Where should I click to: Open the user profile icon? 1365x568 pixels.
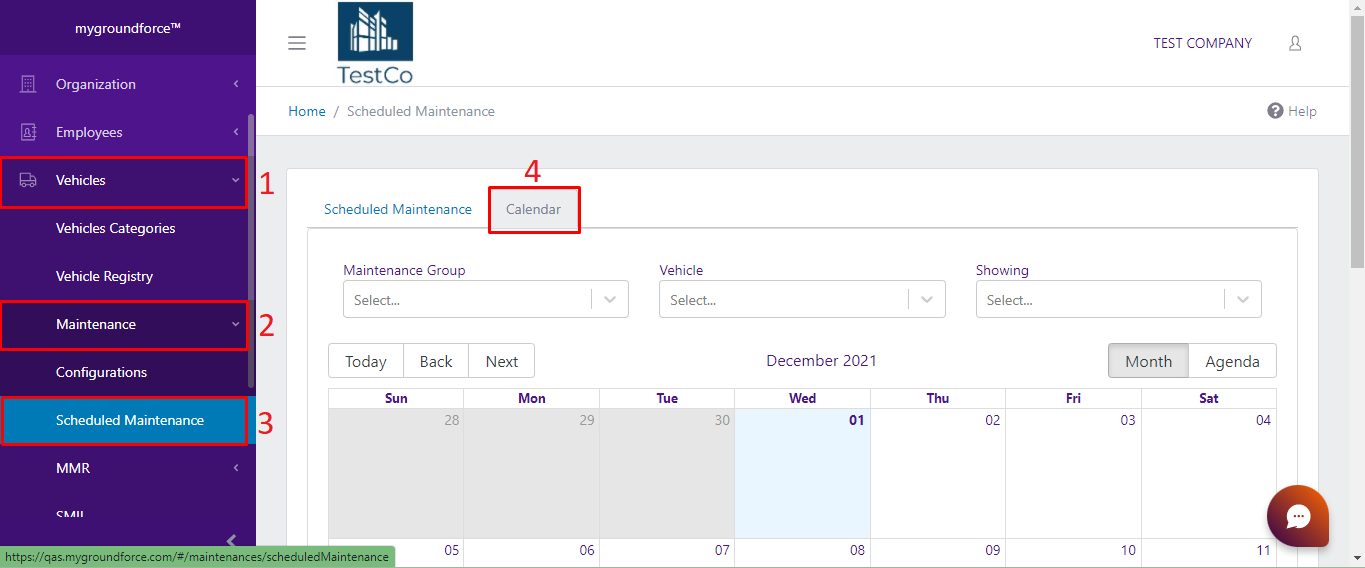(1295, 43)
